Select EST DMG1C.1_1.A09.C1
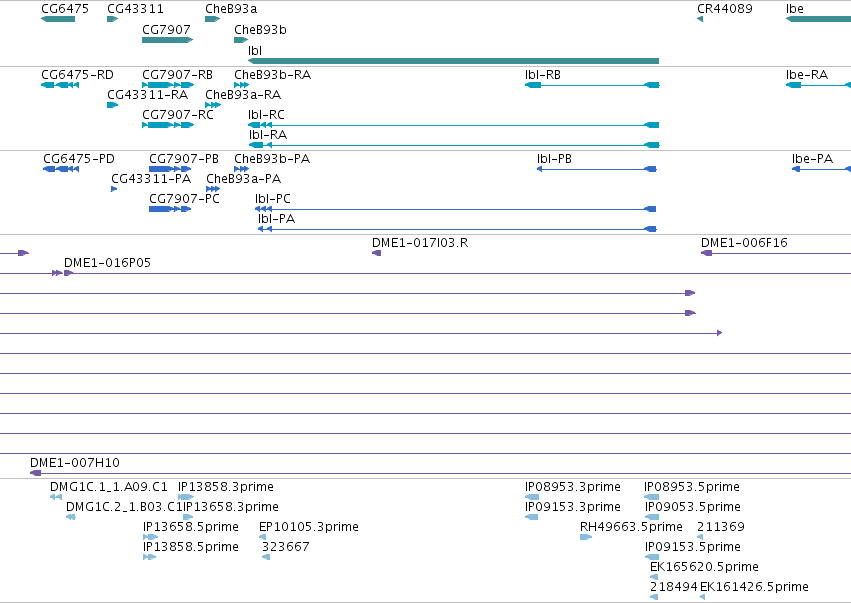This screenshot has width=851, height=603. (56, 497)
